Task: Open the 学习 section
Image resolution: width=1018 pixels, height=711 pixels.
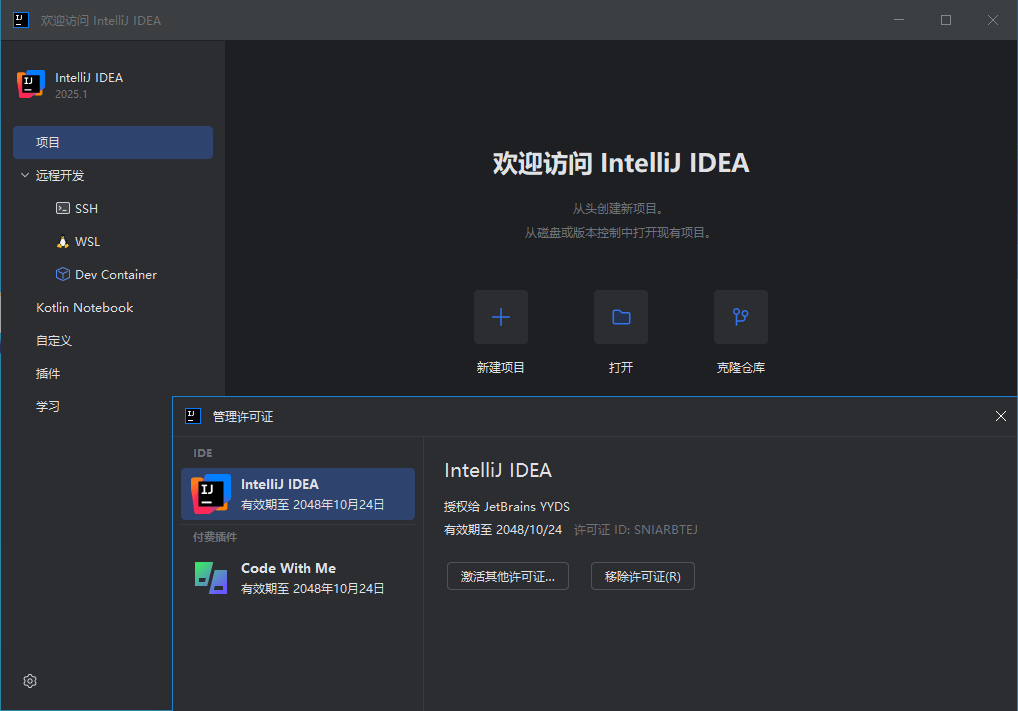Action: point(48,406)
